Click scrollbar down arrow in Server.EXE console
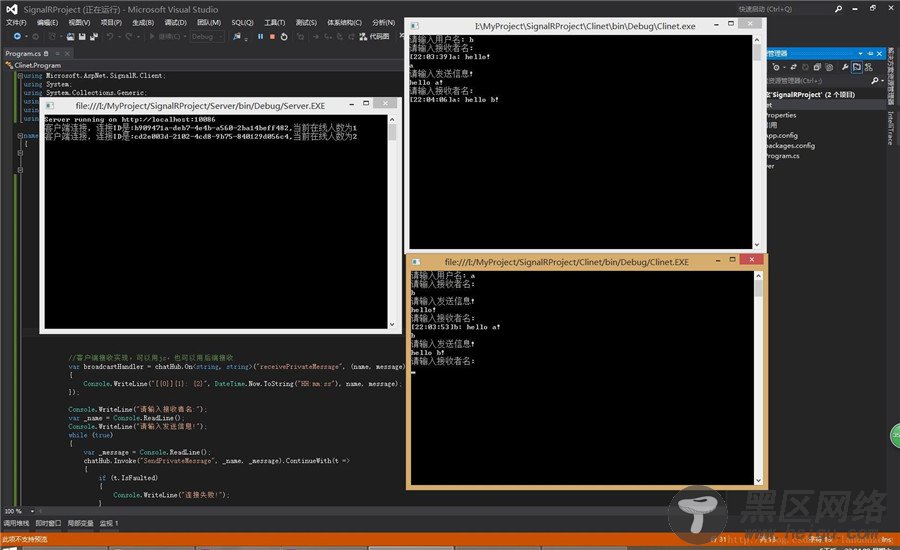This screenshot has width=900, height=550. [392, 324]
